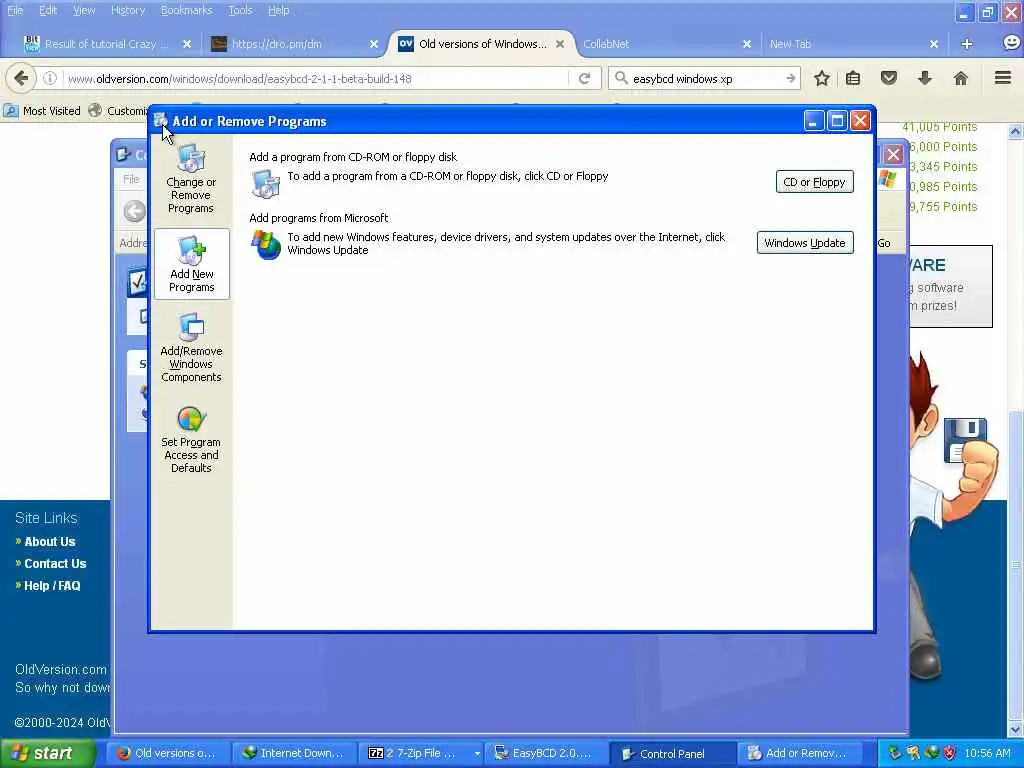Click the Start button

point(46,753)
